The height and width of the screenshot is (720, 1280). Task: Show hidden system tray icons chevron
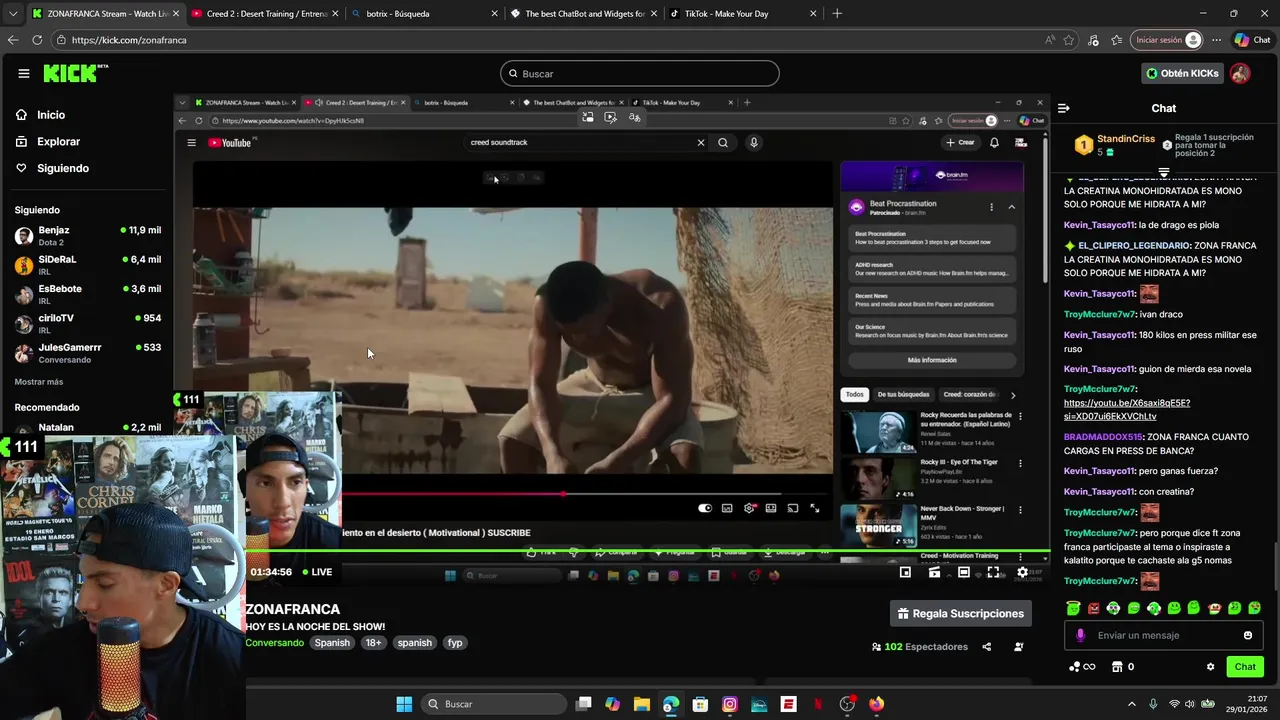click(x=1131, y=704)
